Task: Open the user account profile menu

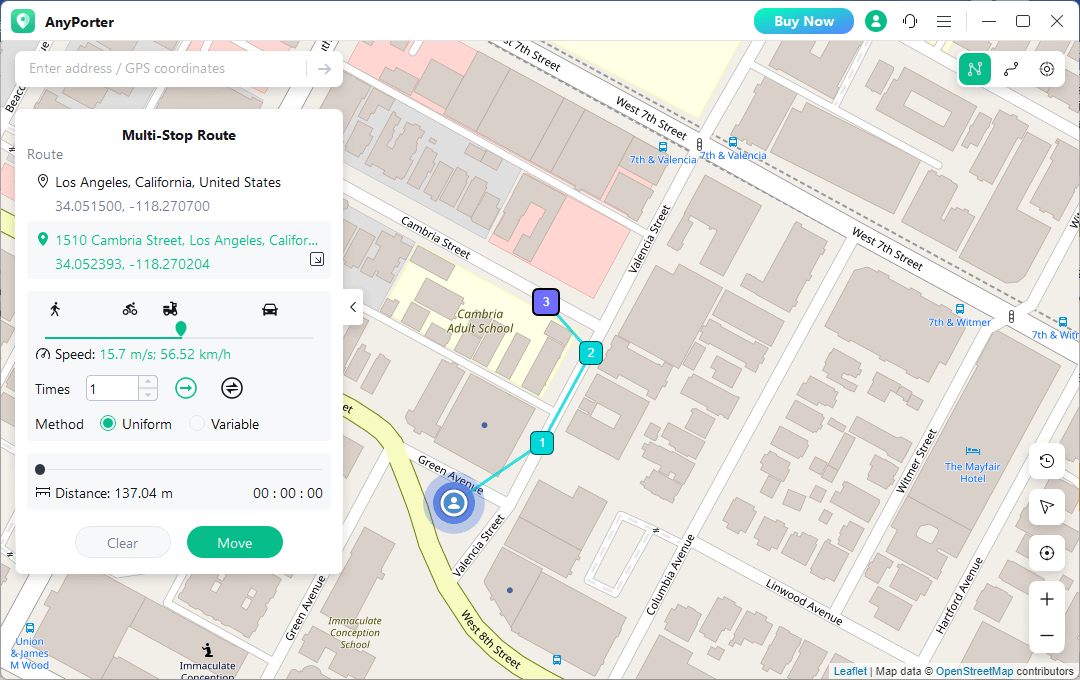Action: click(876, 21)
